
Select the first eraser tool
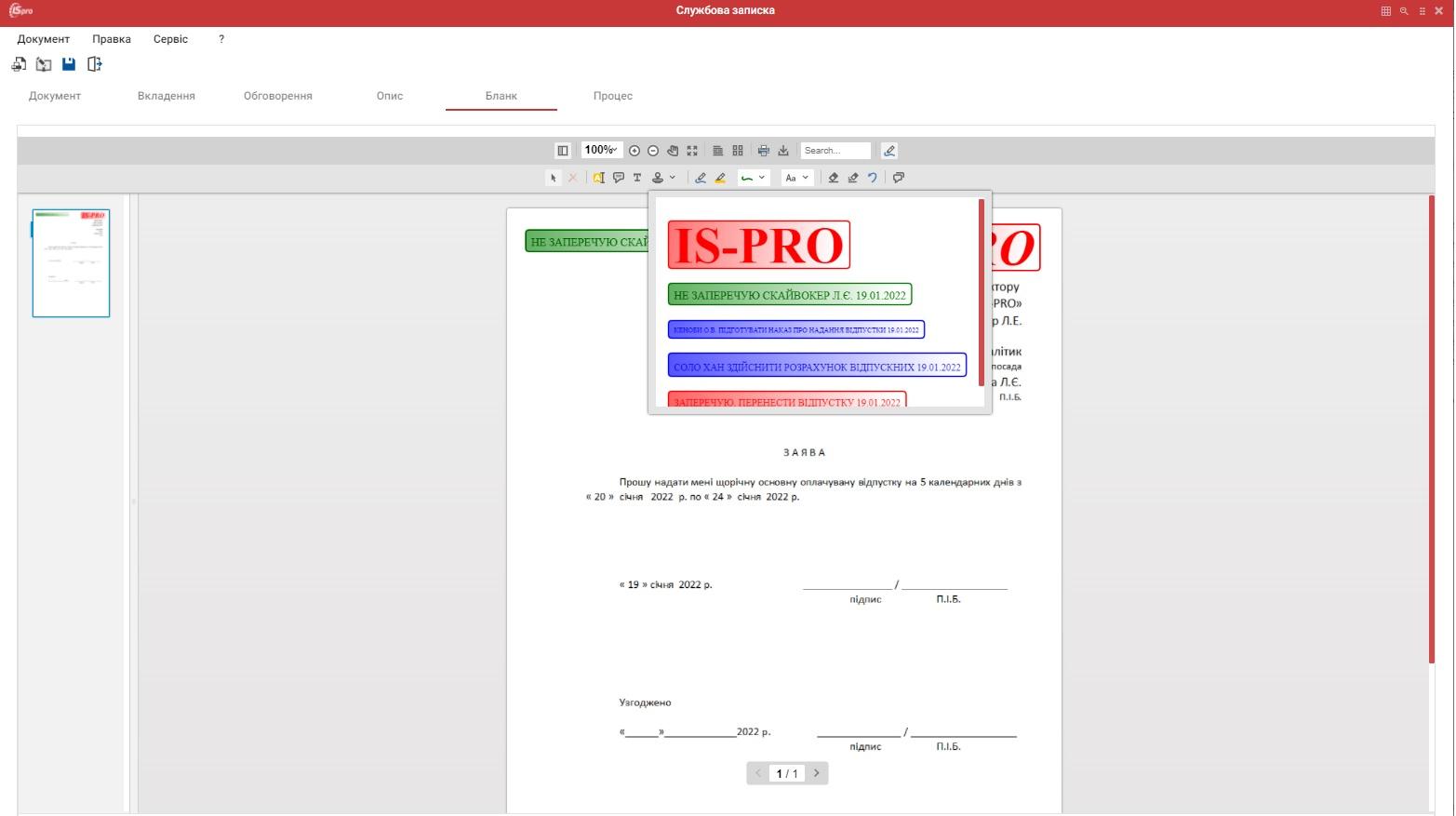pos(834,178)
